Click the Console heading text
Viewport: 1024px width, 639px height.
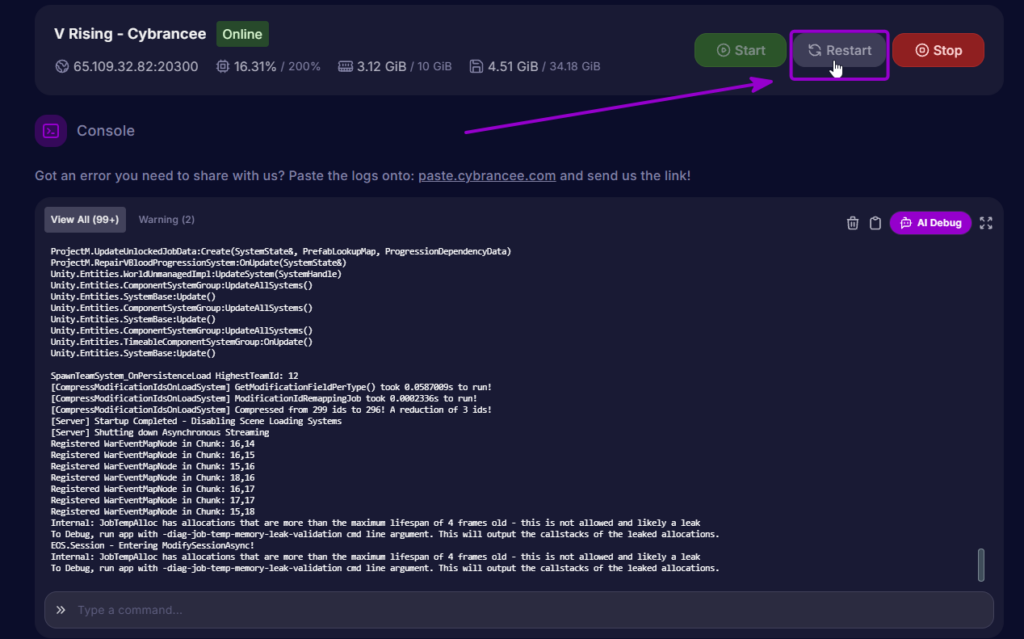pos(106,131)
